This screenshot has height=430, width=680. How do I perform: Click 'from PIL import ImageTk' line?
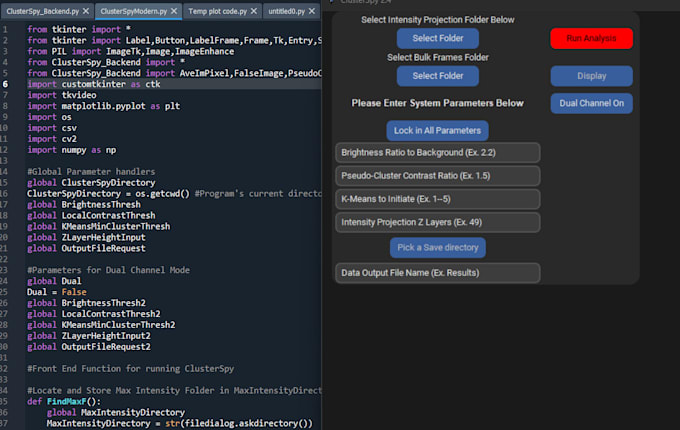click(131, 51)
